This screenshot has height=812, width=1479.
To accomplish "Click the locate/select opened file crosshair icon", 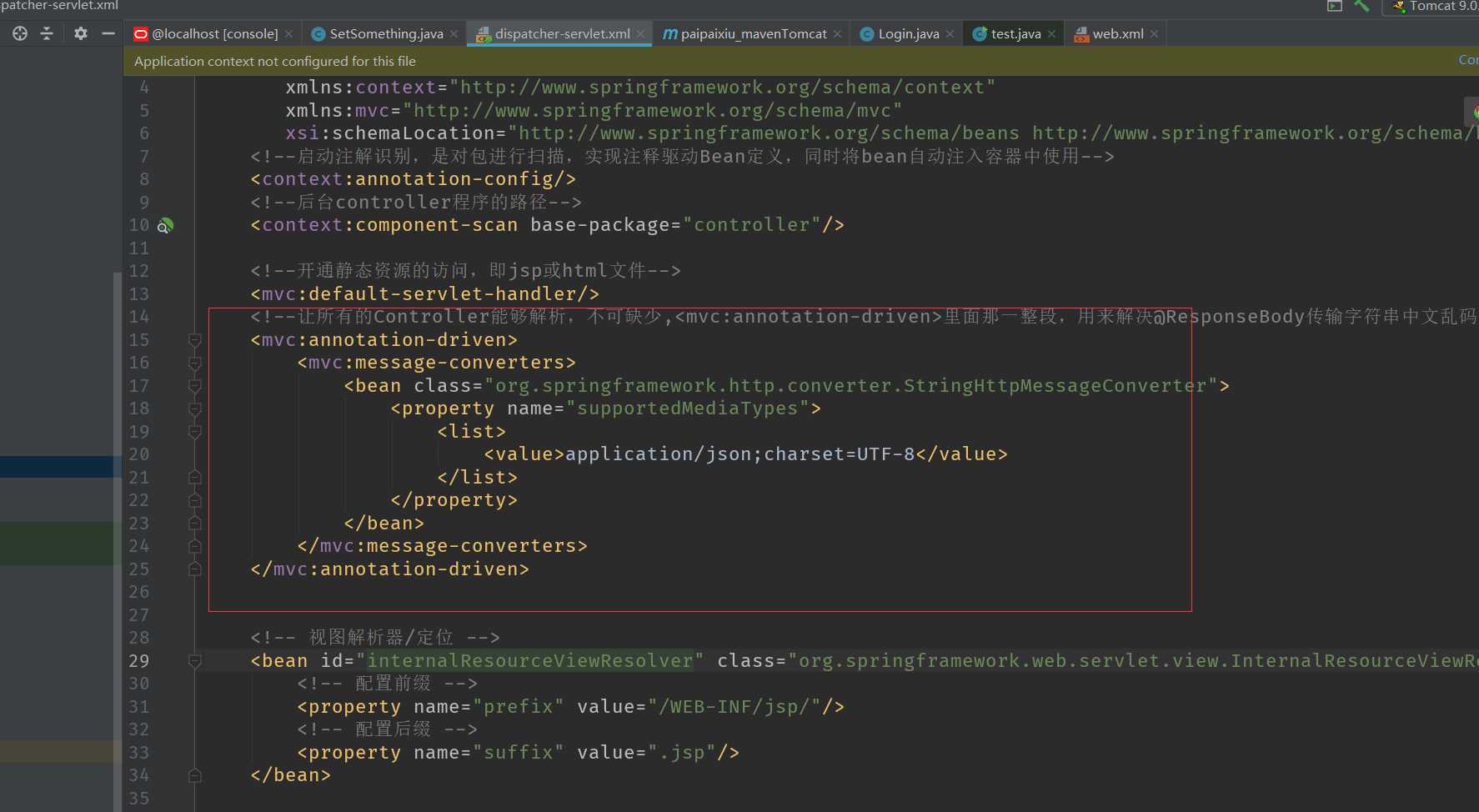I will [x=20, y=33].
